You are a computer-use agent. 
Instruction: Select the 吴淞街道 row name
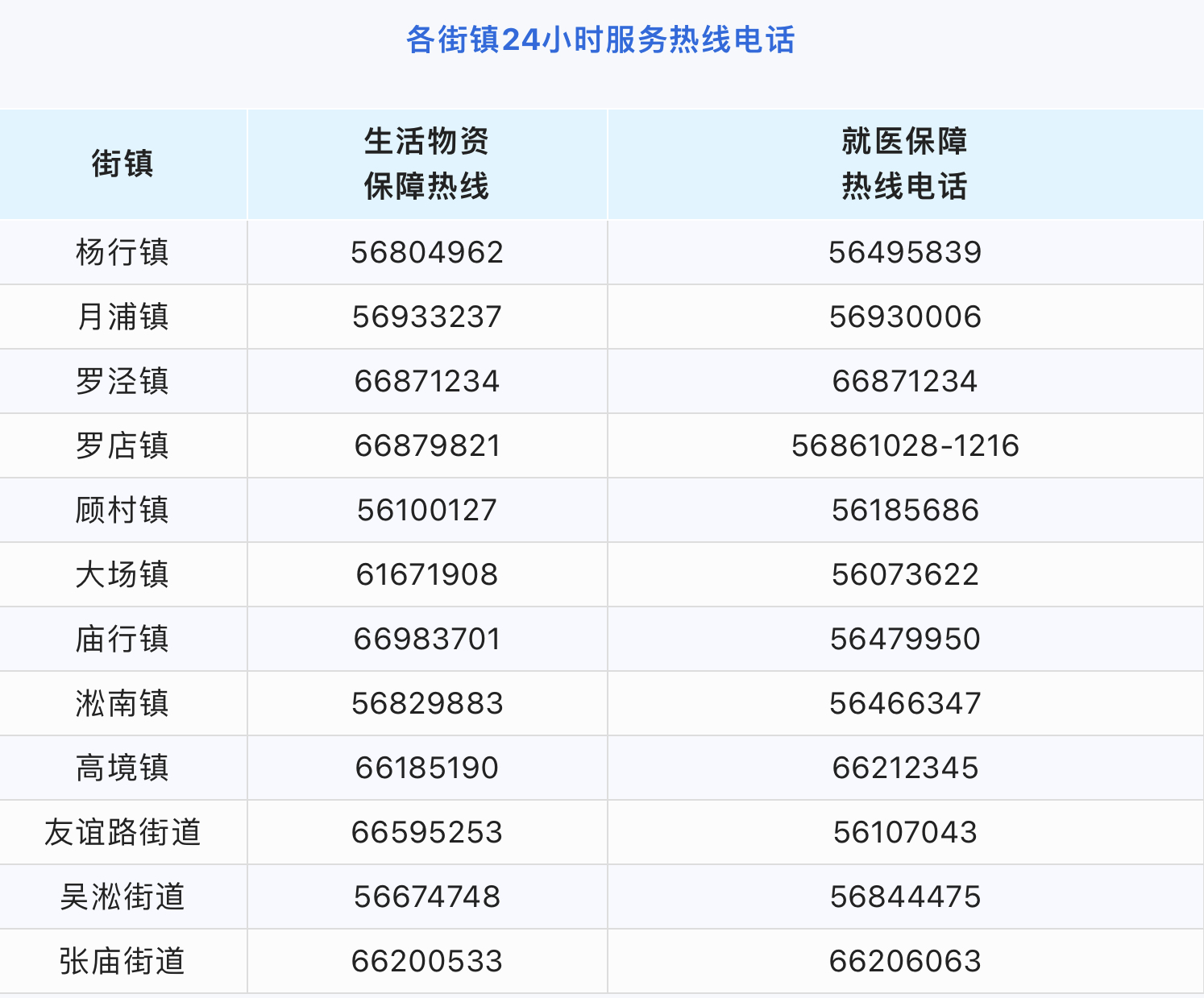[122, 897]
